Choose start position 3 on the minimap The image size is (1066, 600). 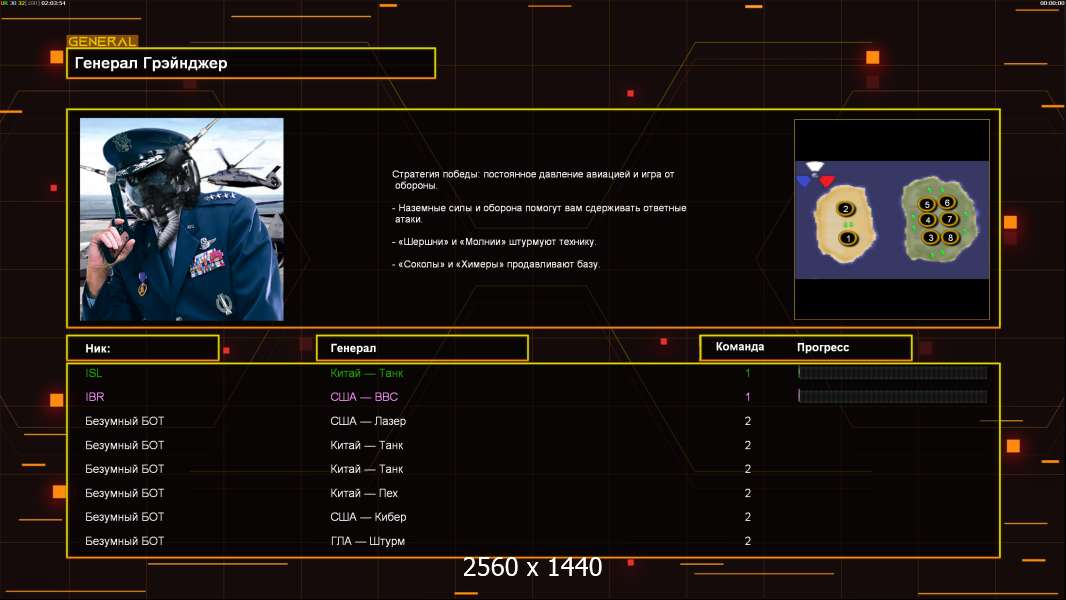pyautogui.click(x=930, y=237)
